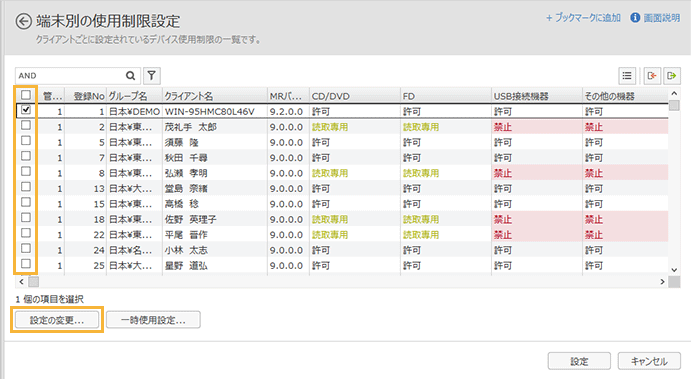691x379 pixels.
Task: Check the box for 高橋 稔
Action: tap(26, 202)
